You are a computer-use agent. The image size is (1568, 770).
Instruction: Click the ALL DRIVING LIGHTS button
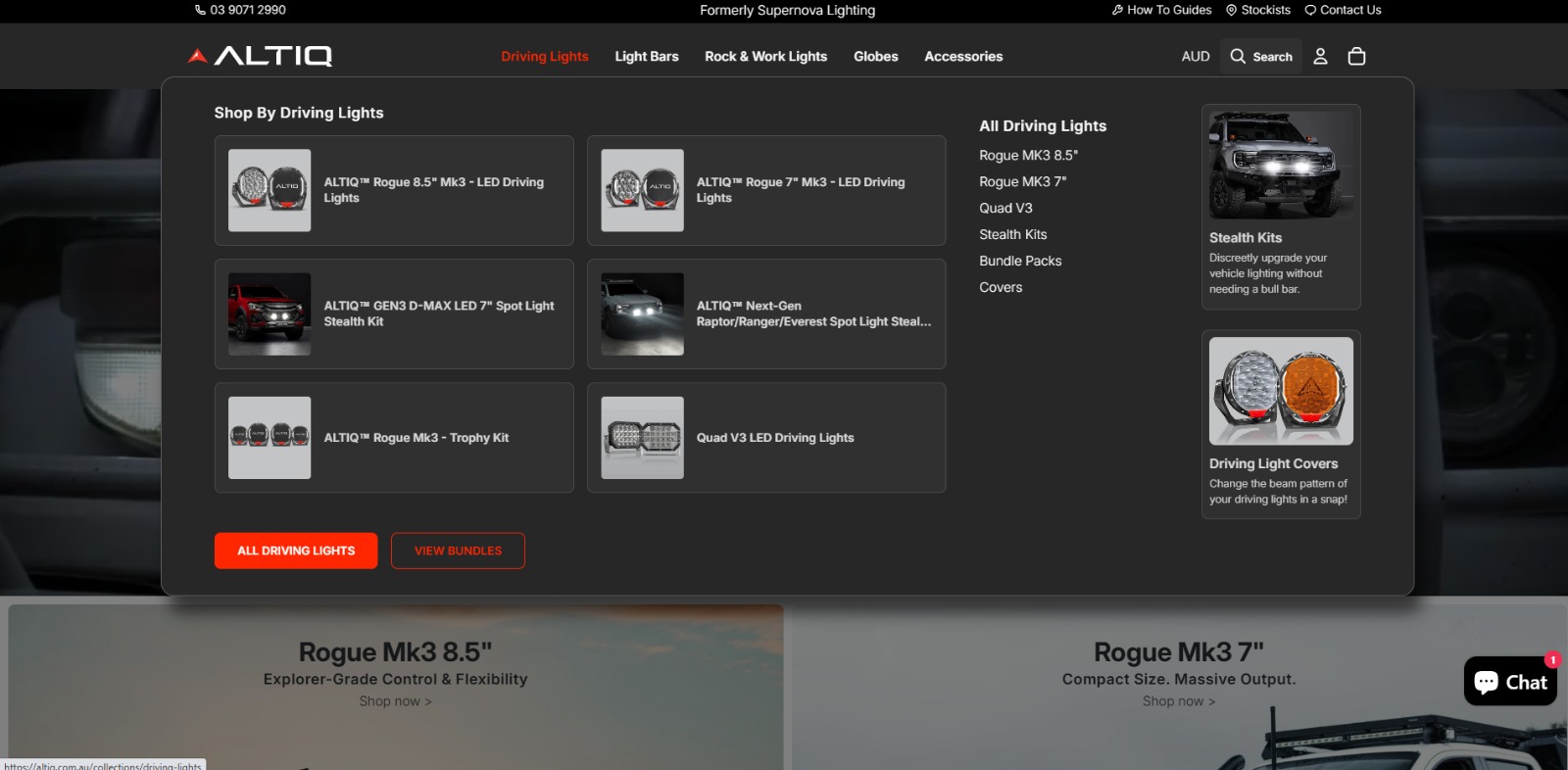pos(296,551)
